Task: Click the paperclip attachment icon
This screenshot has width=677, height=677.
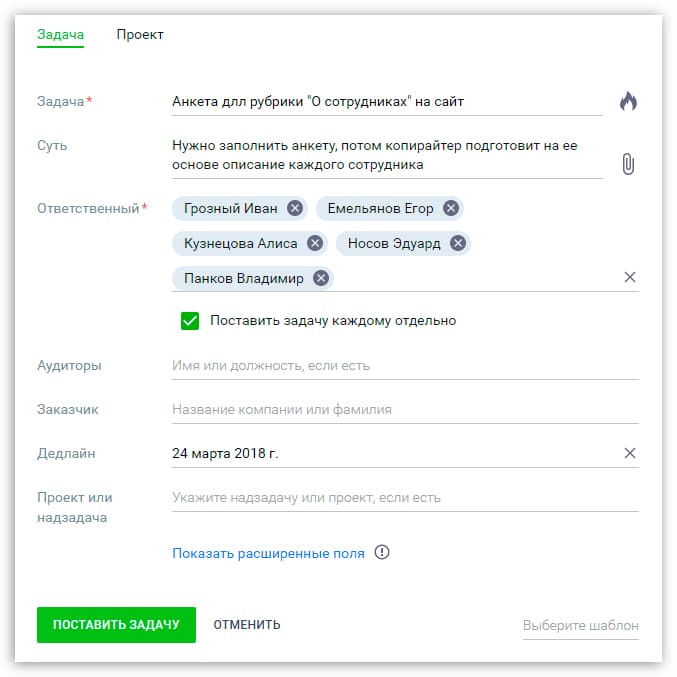Action: [x=628, y=164]
